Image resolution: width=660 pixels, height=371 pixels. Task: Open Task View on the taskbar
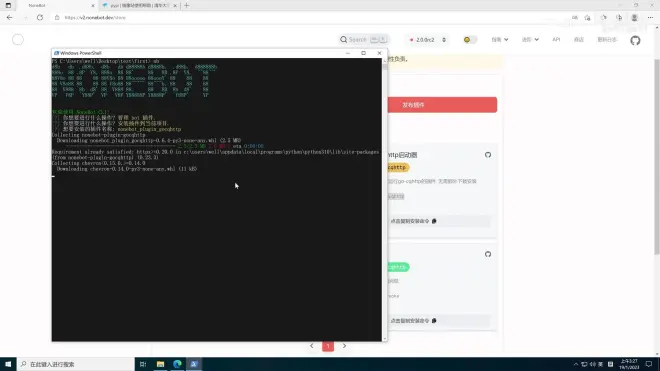(x=143, y=364)
